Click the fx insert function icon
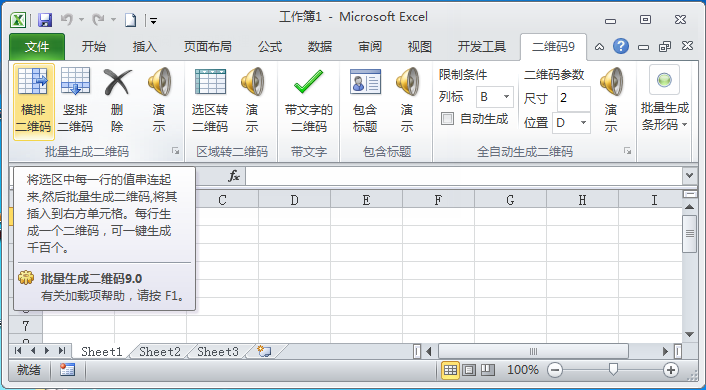Viewport: 706px width, 390px height. tap(234, 176)
